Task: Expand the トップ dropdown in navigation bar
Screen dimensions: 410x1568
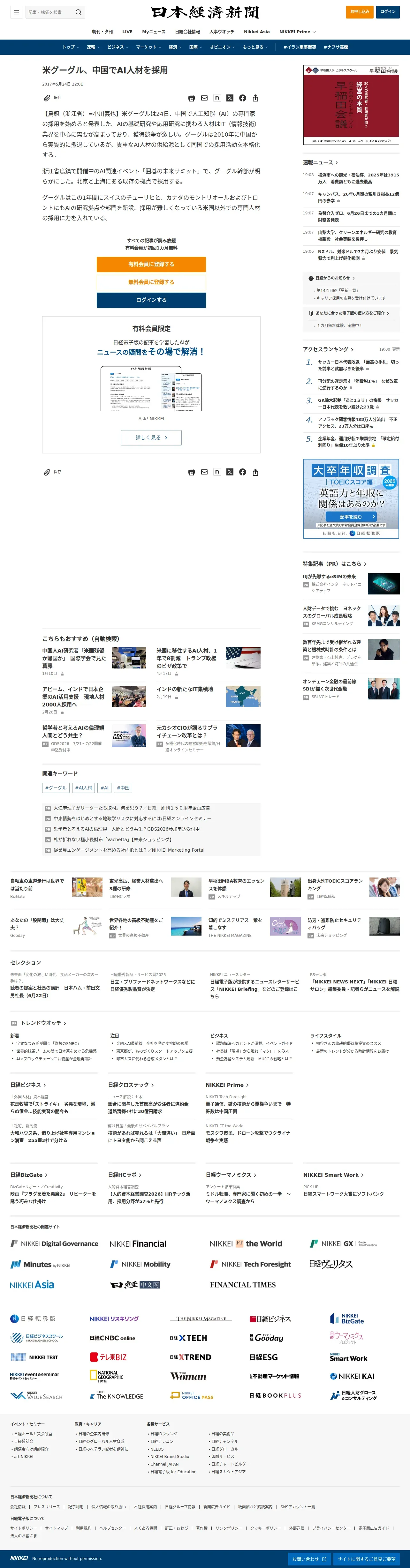Action: 71,47
